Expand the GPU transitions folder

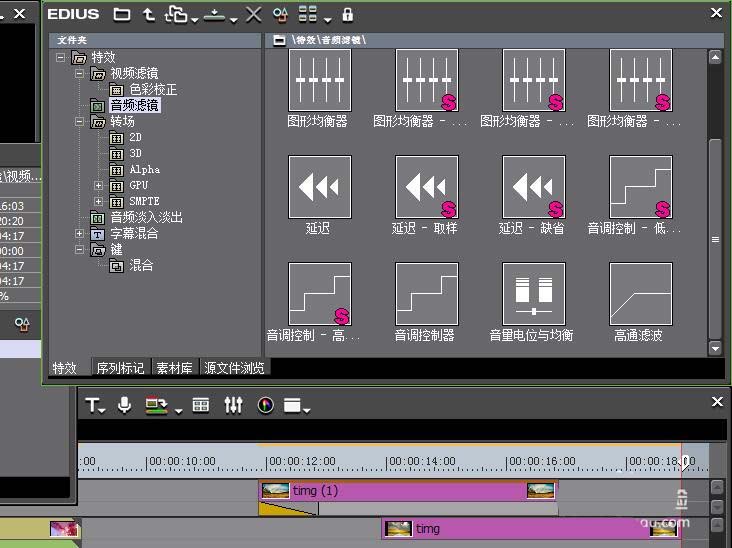tap(98, 185)
